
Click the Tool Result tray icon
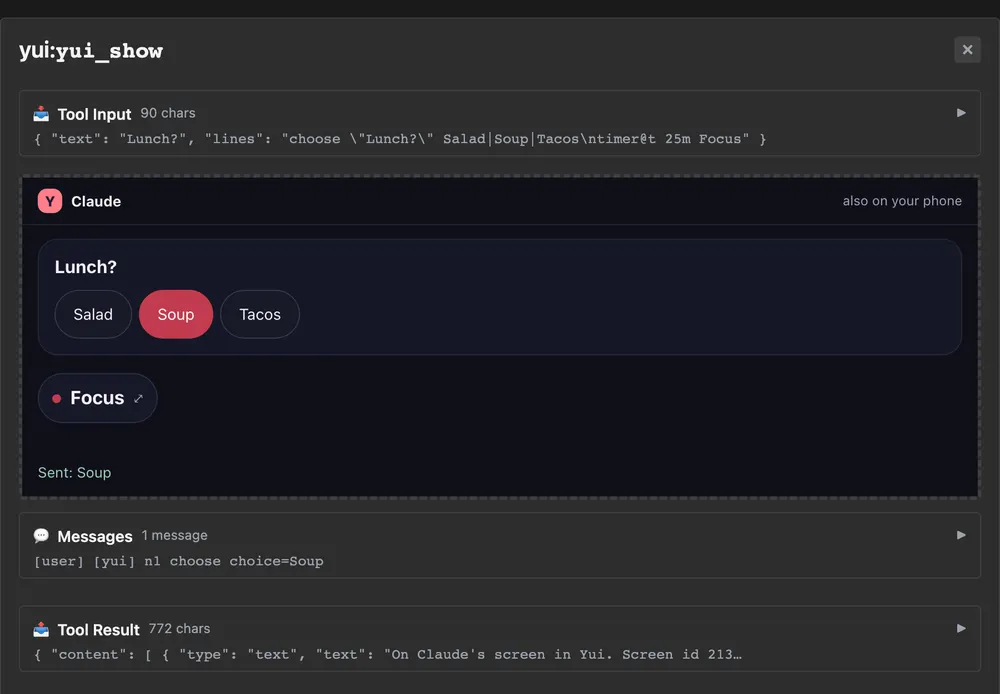point(41,629)
